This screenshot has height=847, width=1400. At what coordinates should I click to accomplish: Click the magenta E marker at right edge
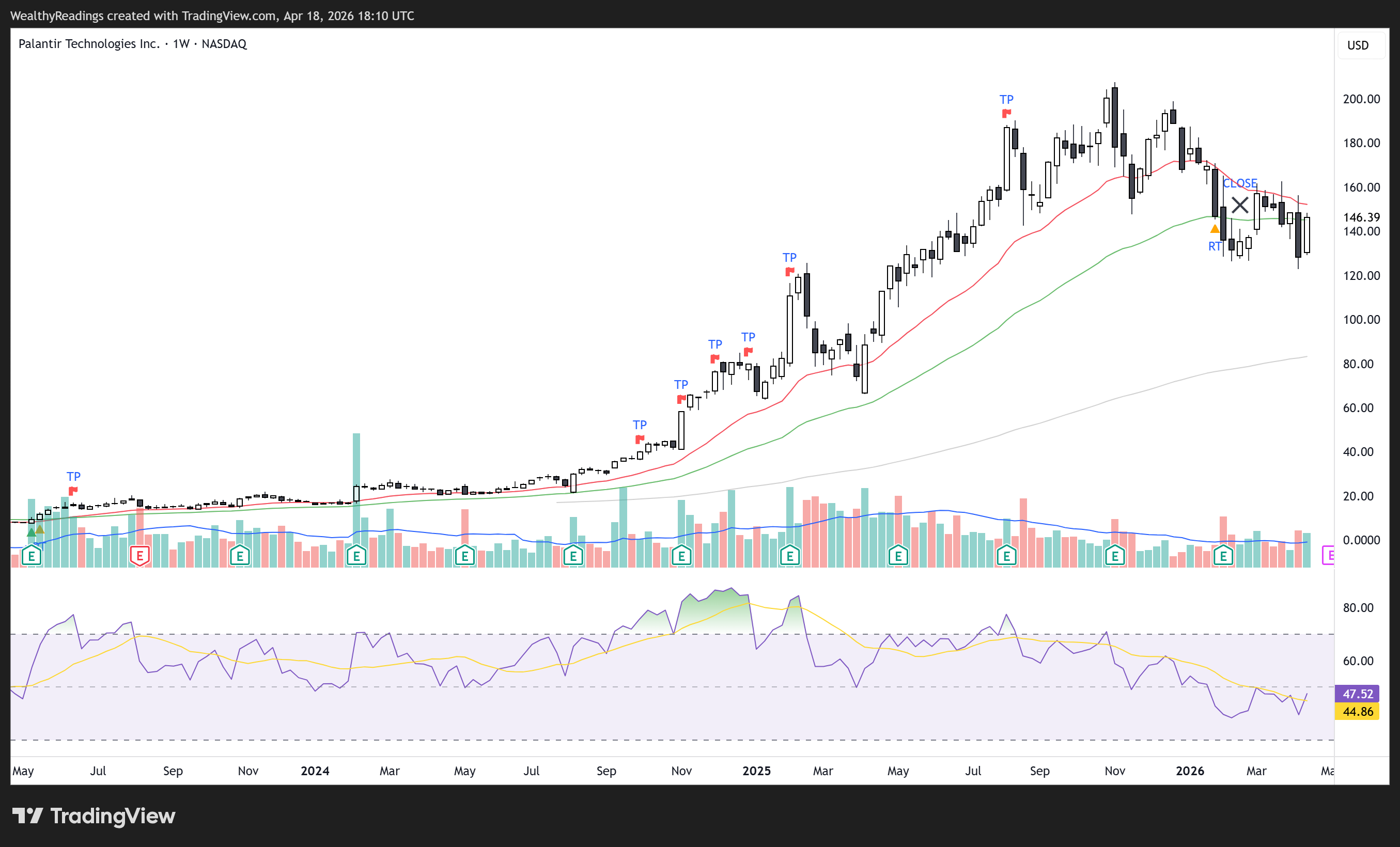tap(1328, 555)
